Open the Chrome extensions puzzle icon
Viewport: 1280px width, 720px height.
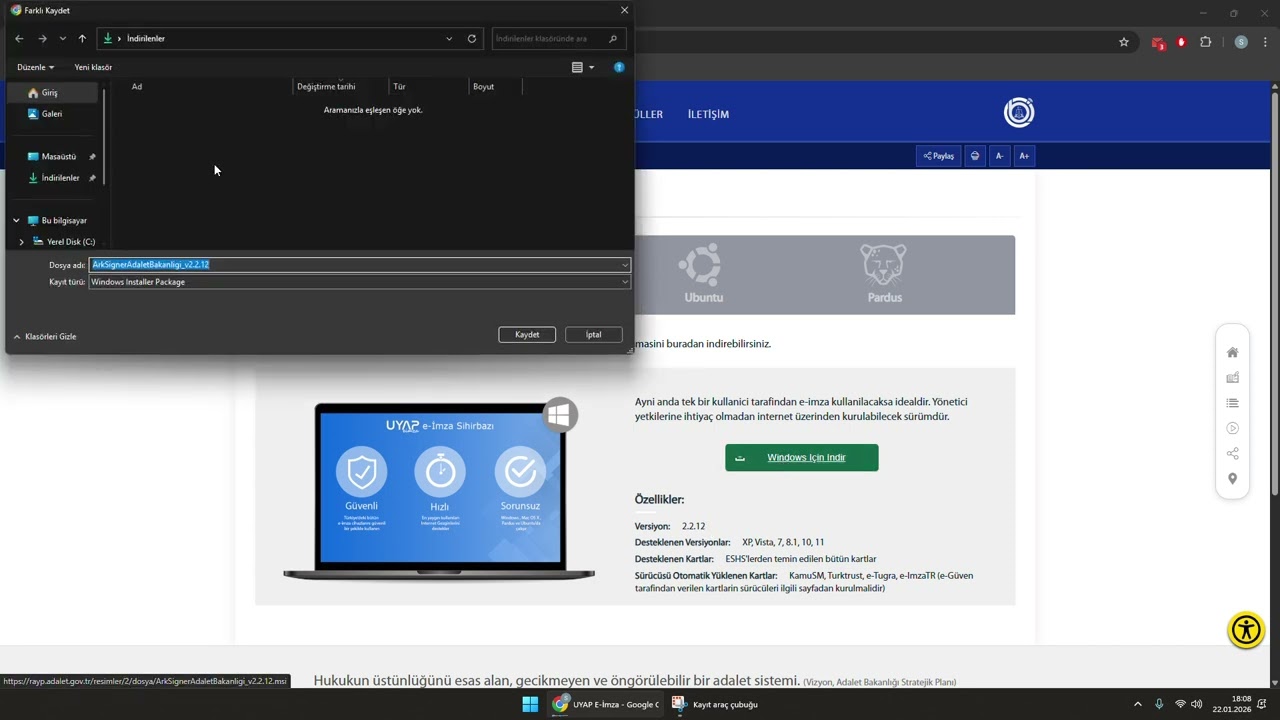click(1205, 42)
